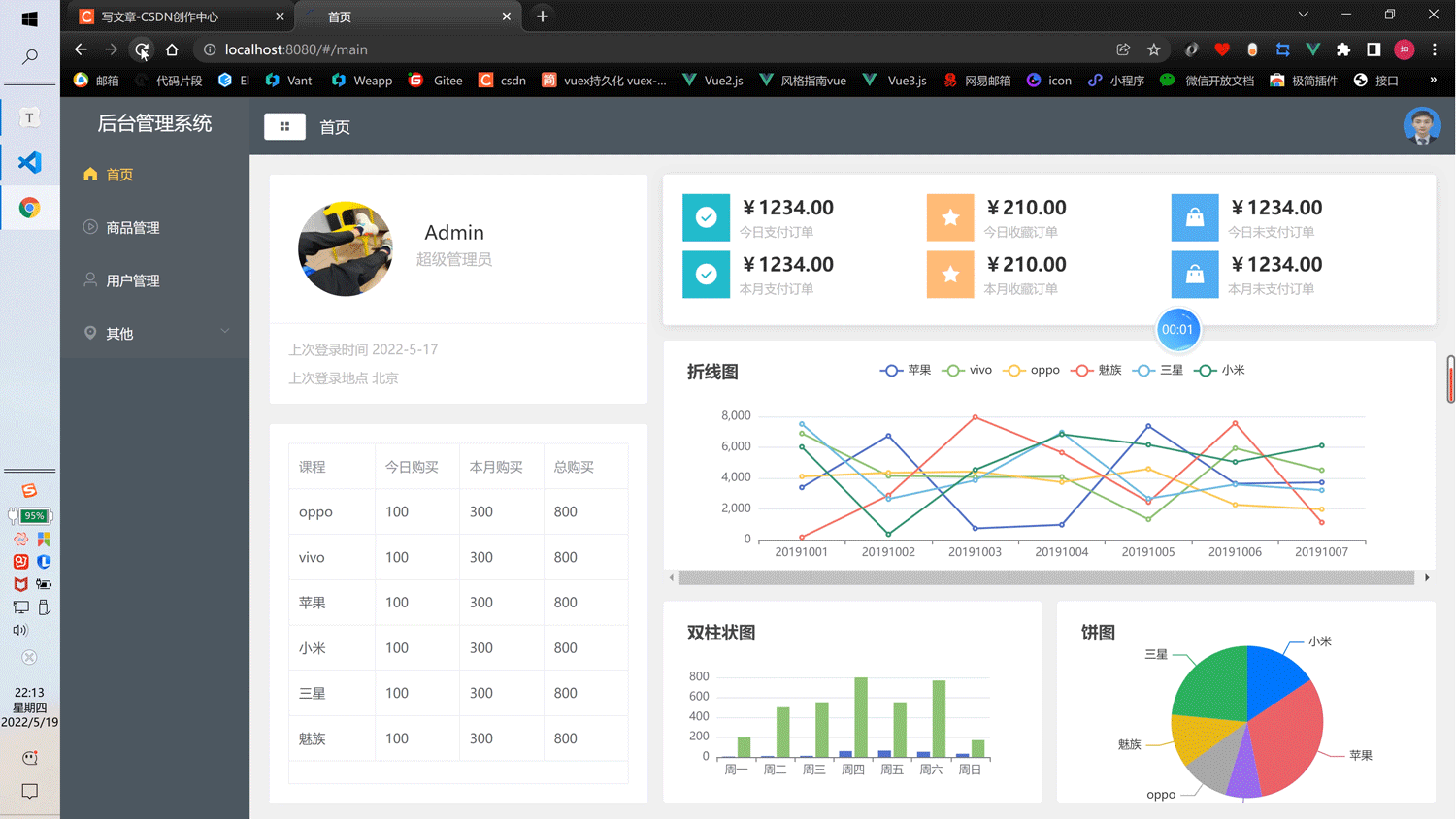
Task: Click the 魅族 row name in the table
Action: [313, 738]
